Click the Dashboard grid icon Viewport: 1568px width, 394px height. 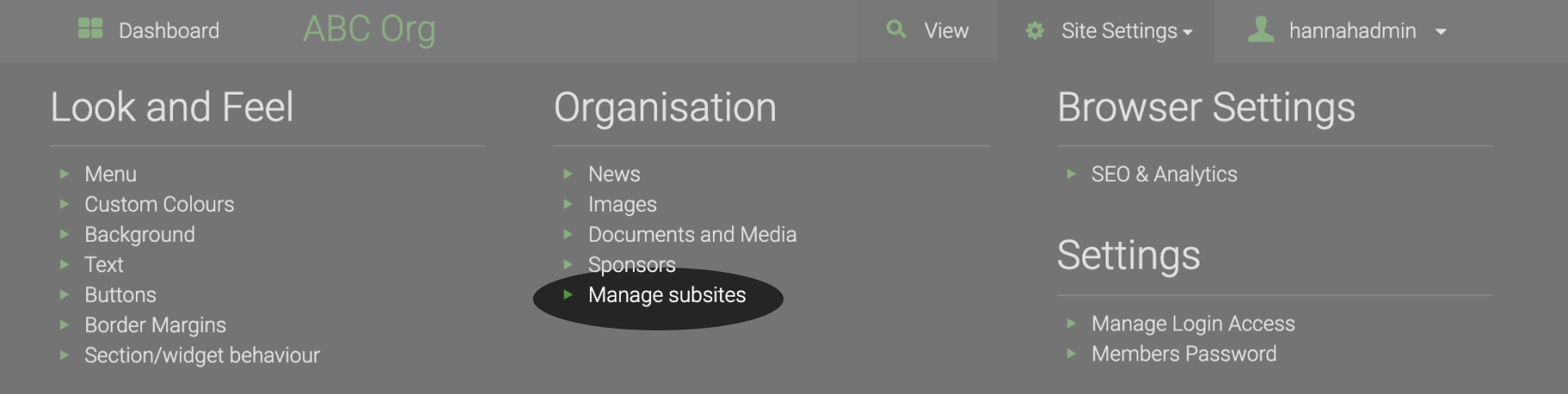pyautogui.click(x=90, y=29)
